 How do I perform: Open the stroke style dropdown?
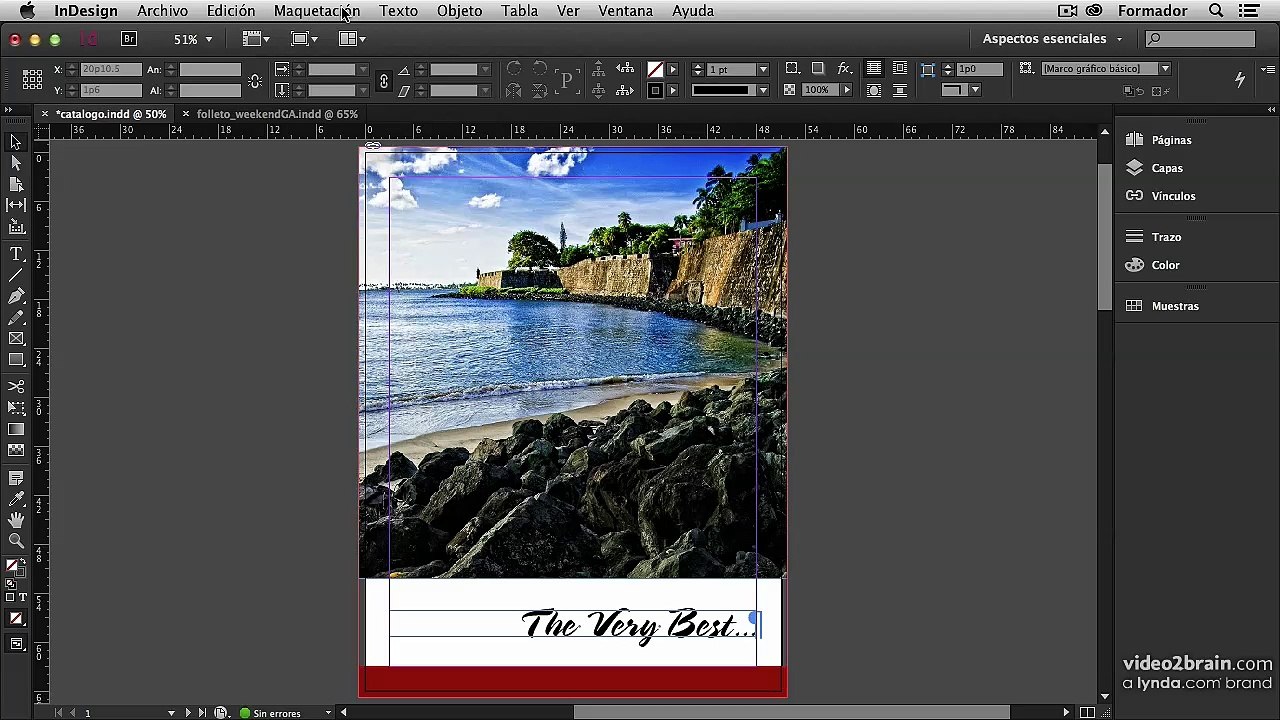(x=763, y=90)
